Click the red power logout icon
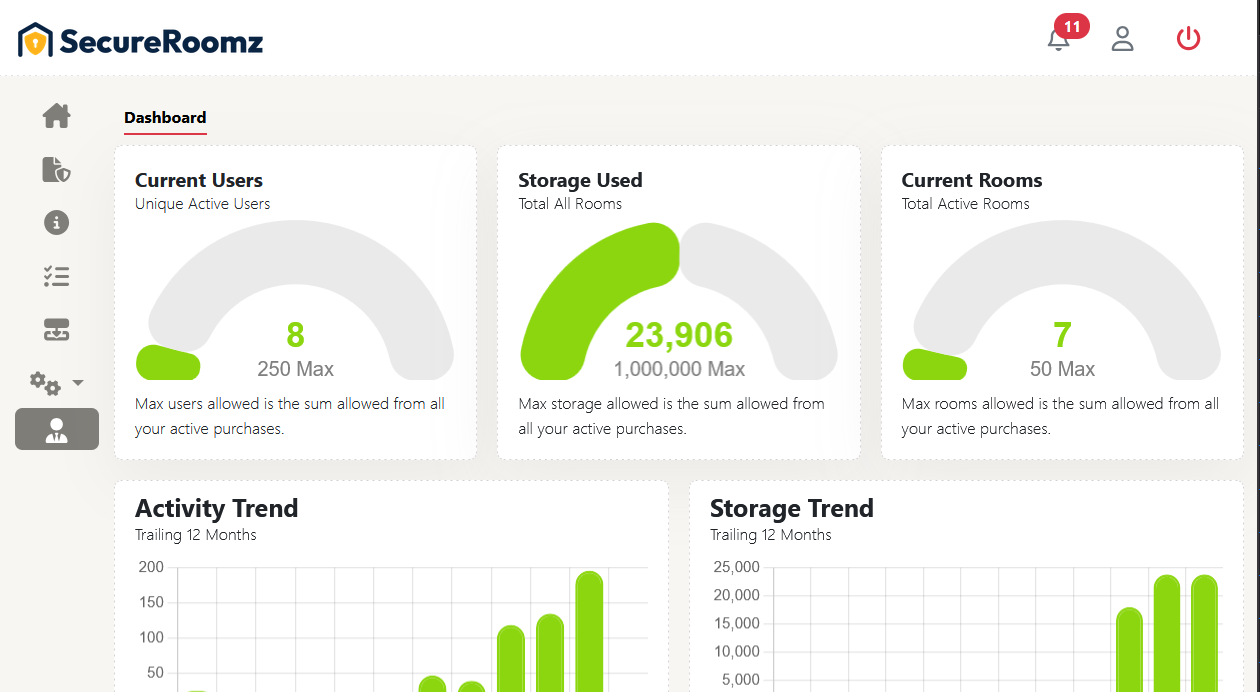This screenshot has width=1260, height=692. (1188, 37)
